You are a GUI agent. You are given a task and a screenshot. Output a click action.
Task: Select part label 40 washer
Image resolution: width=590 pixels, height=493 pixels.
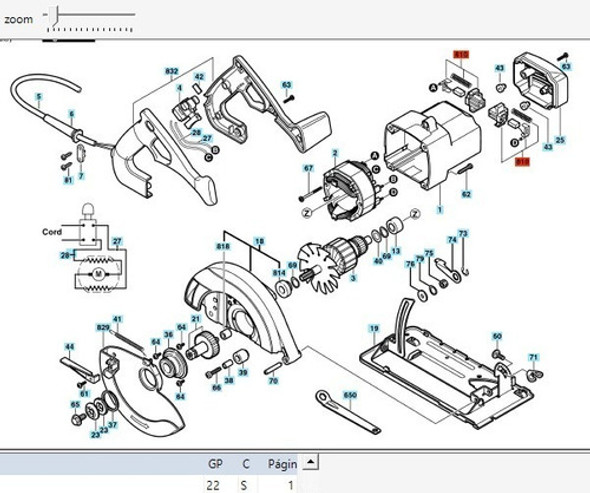click(378, 260)
